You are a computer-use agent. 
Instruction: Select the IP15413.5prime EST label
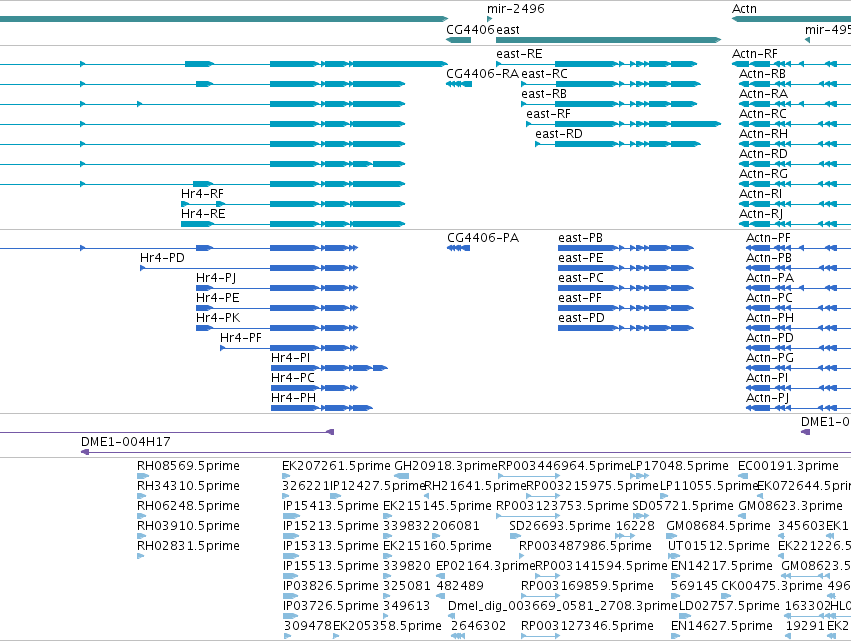click(331, 506)
